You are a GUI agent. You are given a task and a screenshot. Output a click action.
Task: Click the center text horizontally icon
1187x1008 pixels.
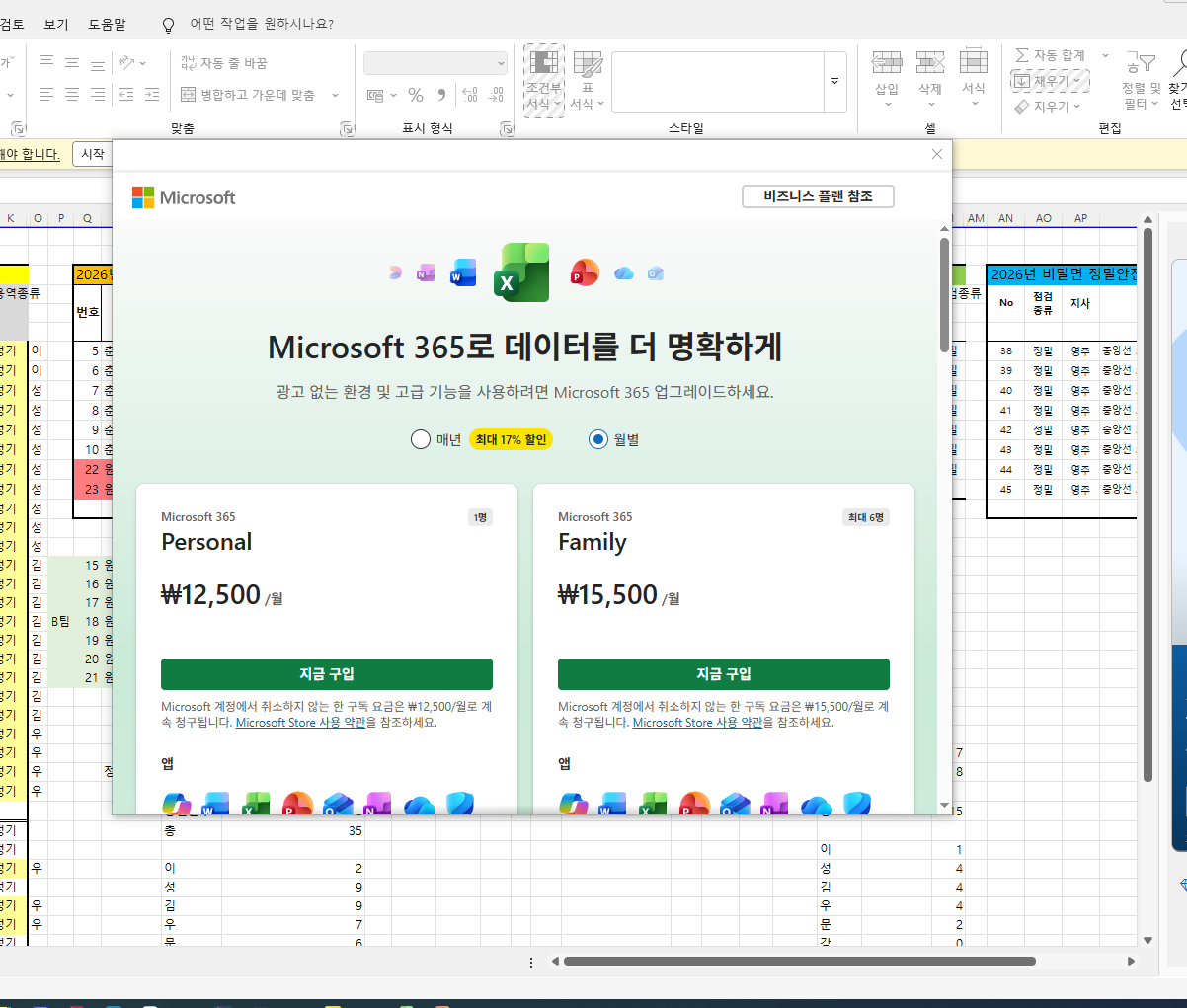click(x=72, y=95)
